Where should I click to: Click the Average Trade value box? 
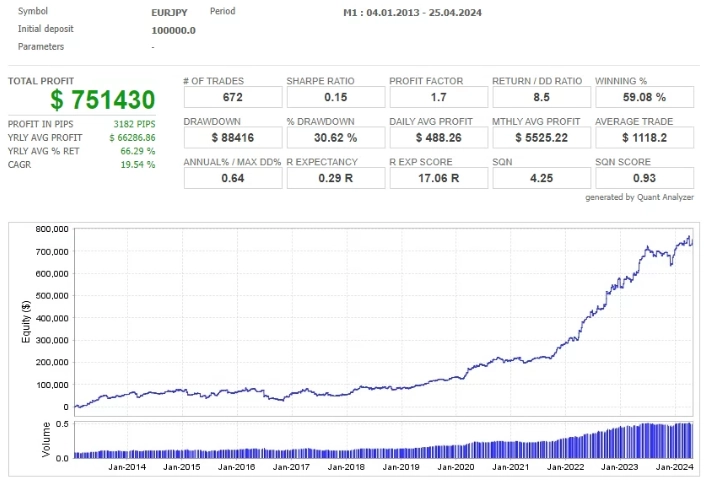click(644, 137)
